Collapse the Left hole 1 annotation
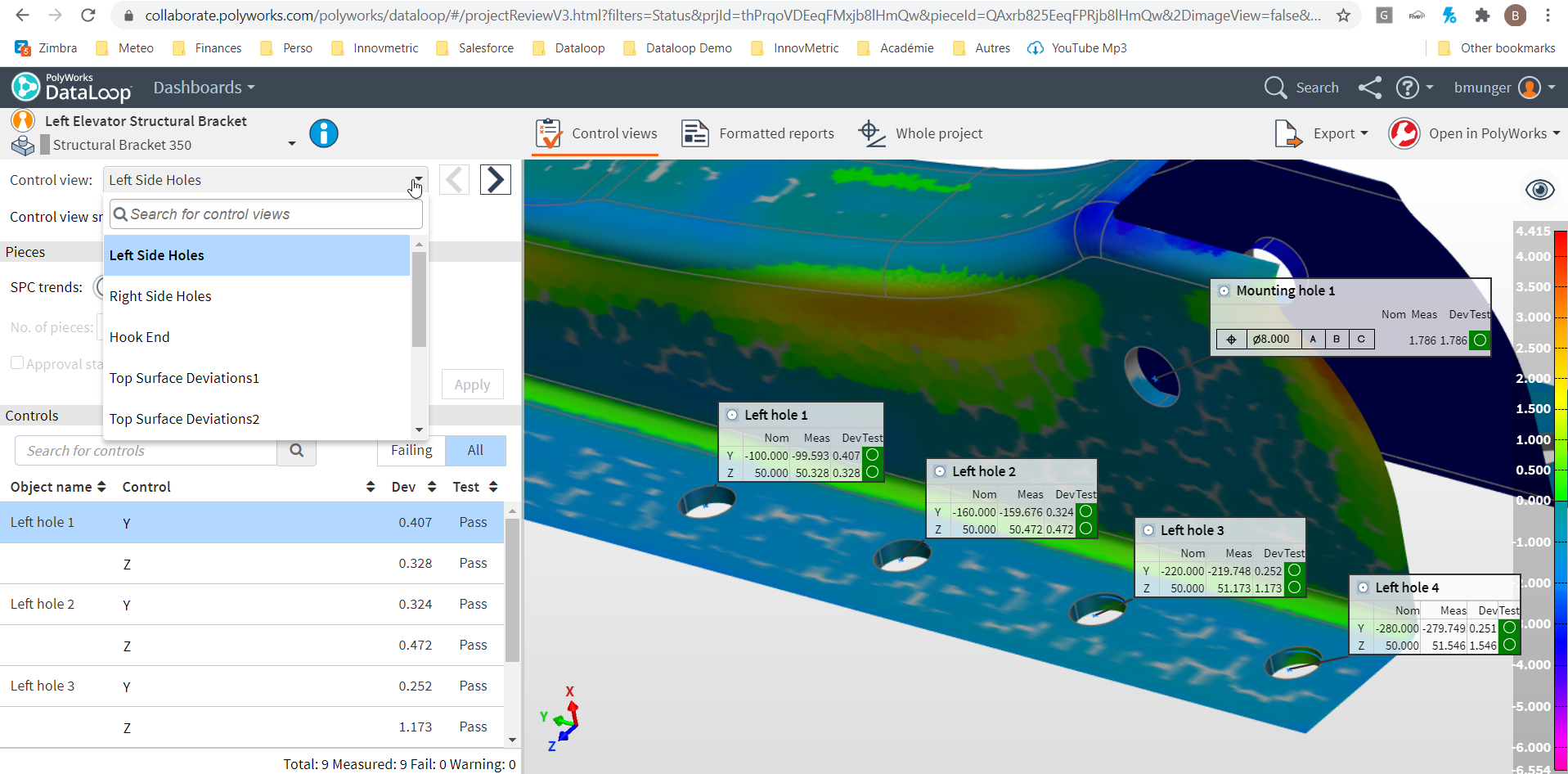1568x774 pixels. pos(732,415)
